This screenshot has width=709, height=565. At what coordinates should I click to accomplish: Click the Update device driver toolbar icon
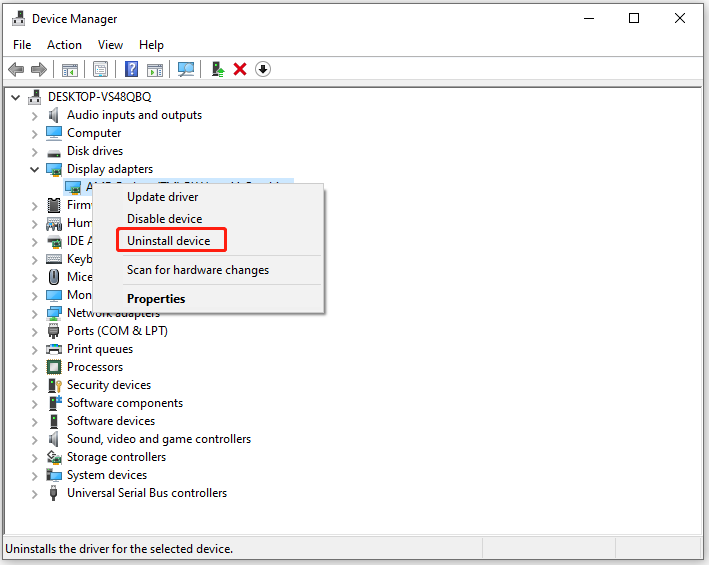(x=218, y=69)
